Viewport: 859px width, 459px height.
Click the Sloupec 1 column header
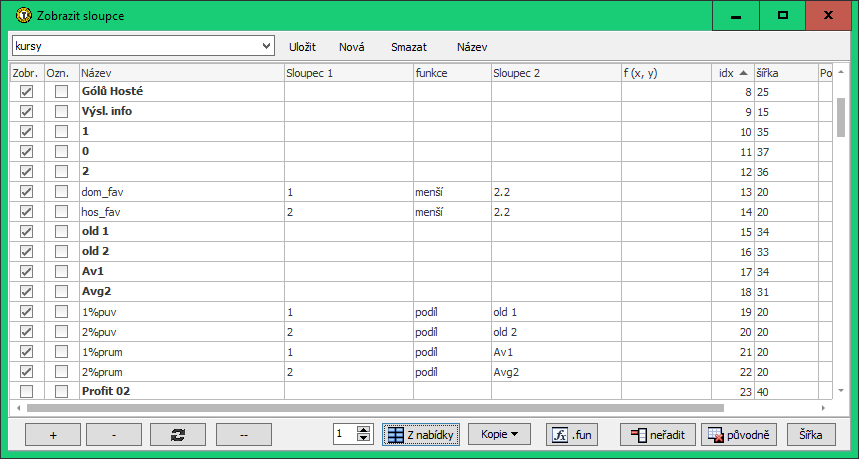coord(349,73)
